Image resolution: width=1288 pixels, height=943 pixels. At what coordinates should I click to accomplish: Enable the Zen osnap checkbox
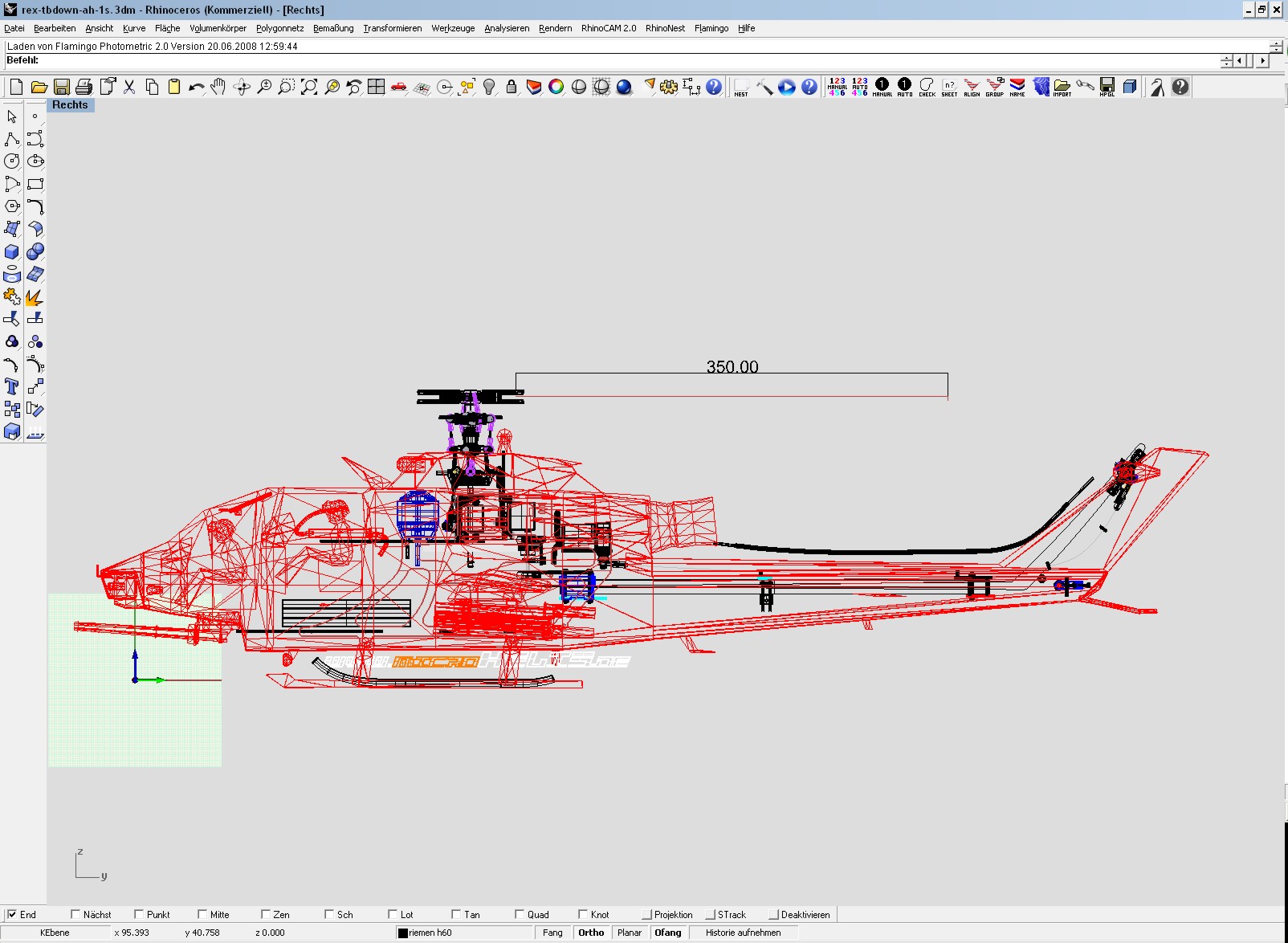[266, 914]
